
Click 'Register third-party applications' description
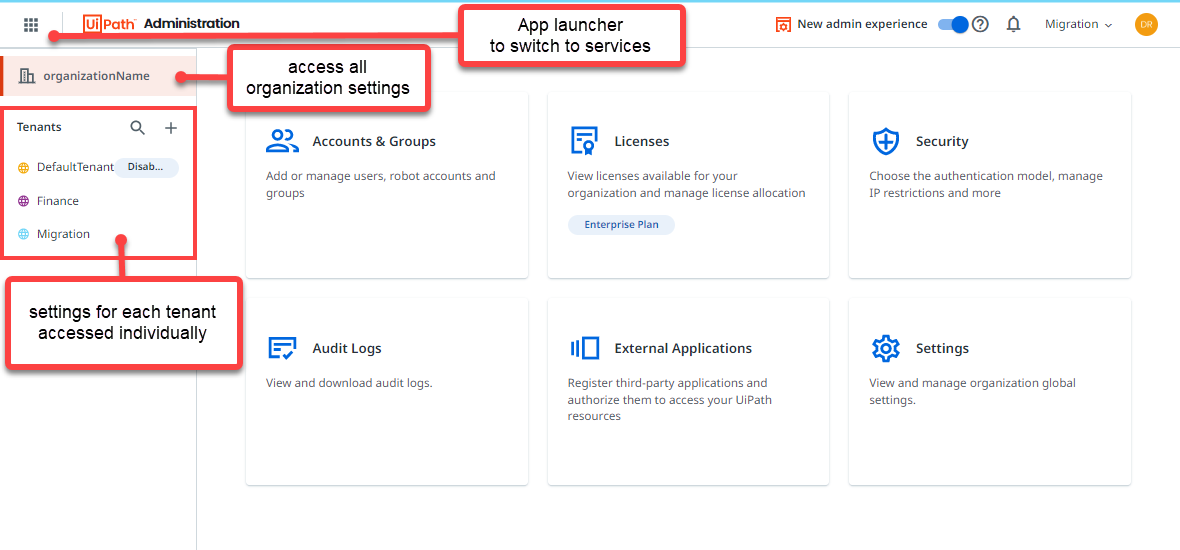pyautogui.click(x=670, y=400)
